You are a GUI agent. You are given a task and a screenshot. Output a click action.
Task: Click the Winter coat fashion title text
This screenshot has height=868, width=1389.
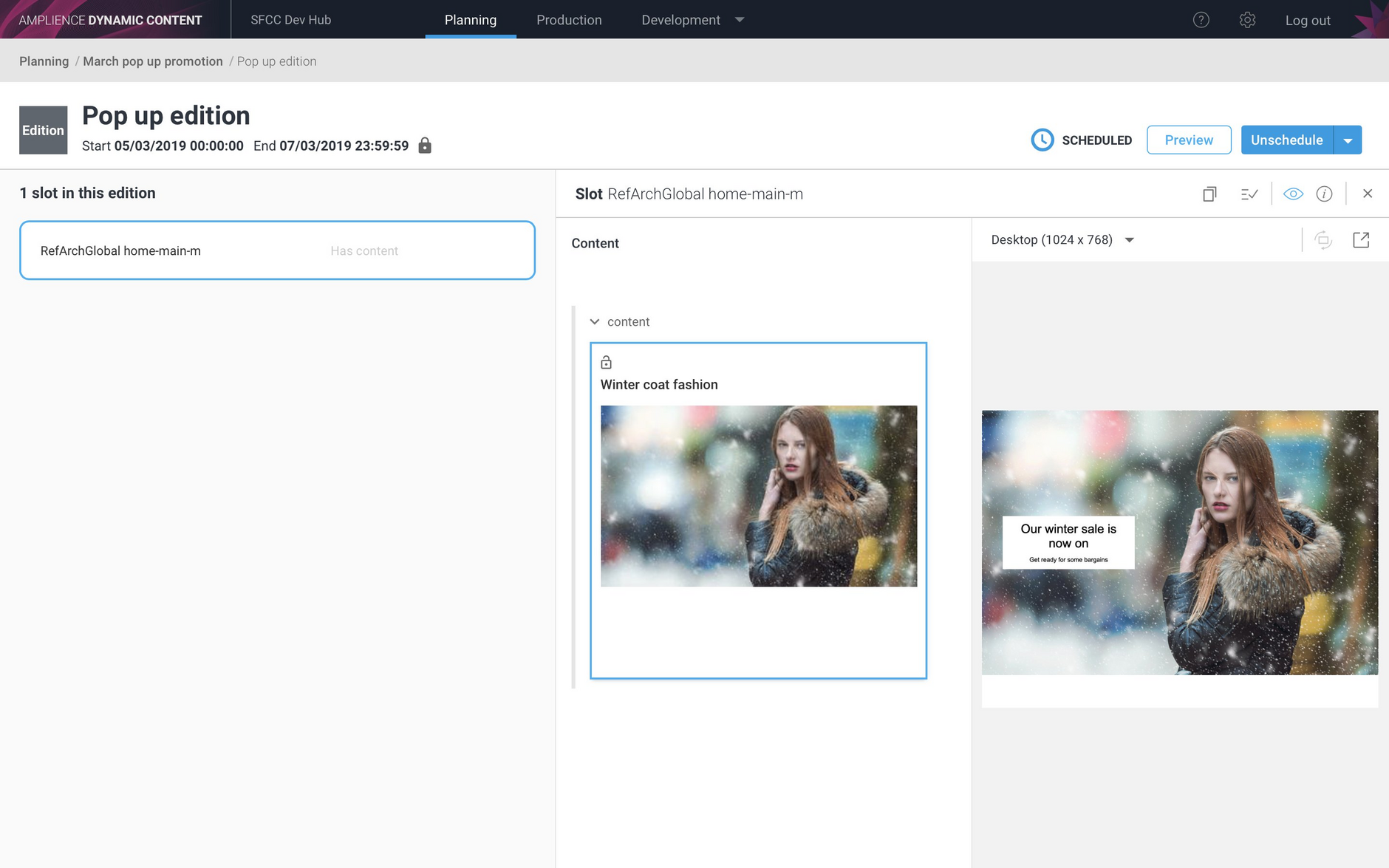point(659,384)
